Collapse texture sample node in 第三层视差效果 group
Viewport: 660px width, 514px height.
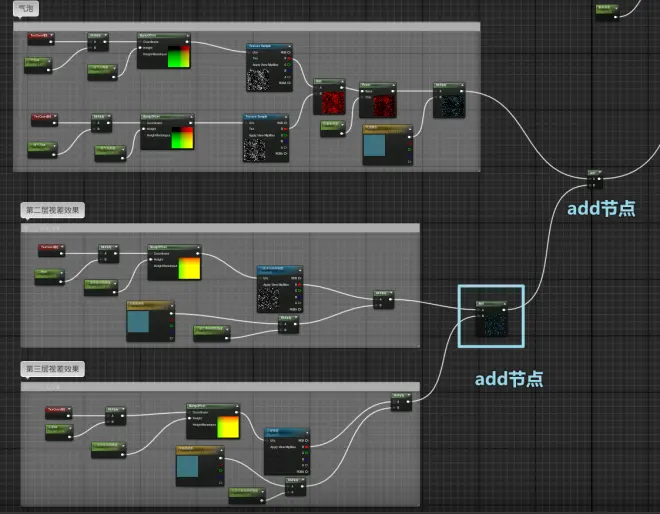tap(307, 432)
